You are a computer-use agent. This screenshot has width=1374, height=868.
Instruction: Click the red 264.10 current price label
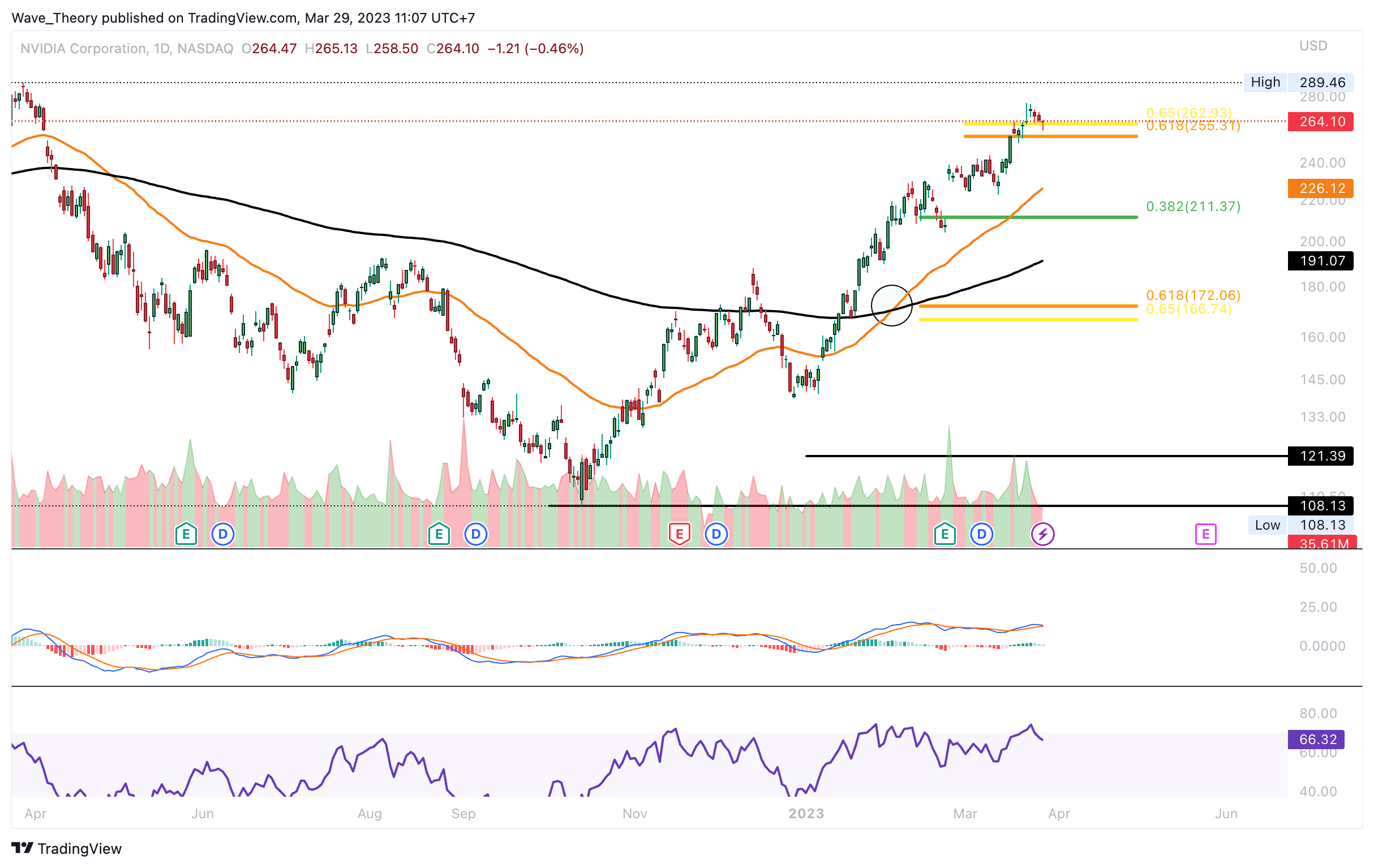pyautogui.click(x=1320, y=122)
